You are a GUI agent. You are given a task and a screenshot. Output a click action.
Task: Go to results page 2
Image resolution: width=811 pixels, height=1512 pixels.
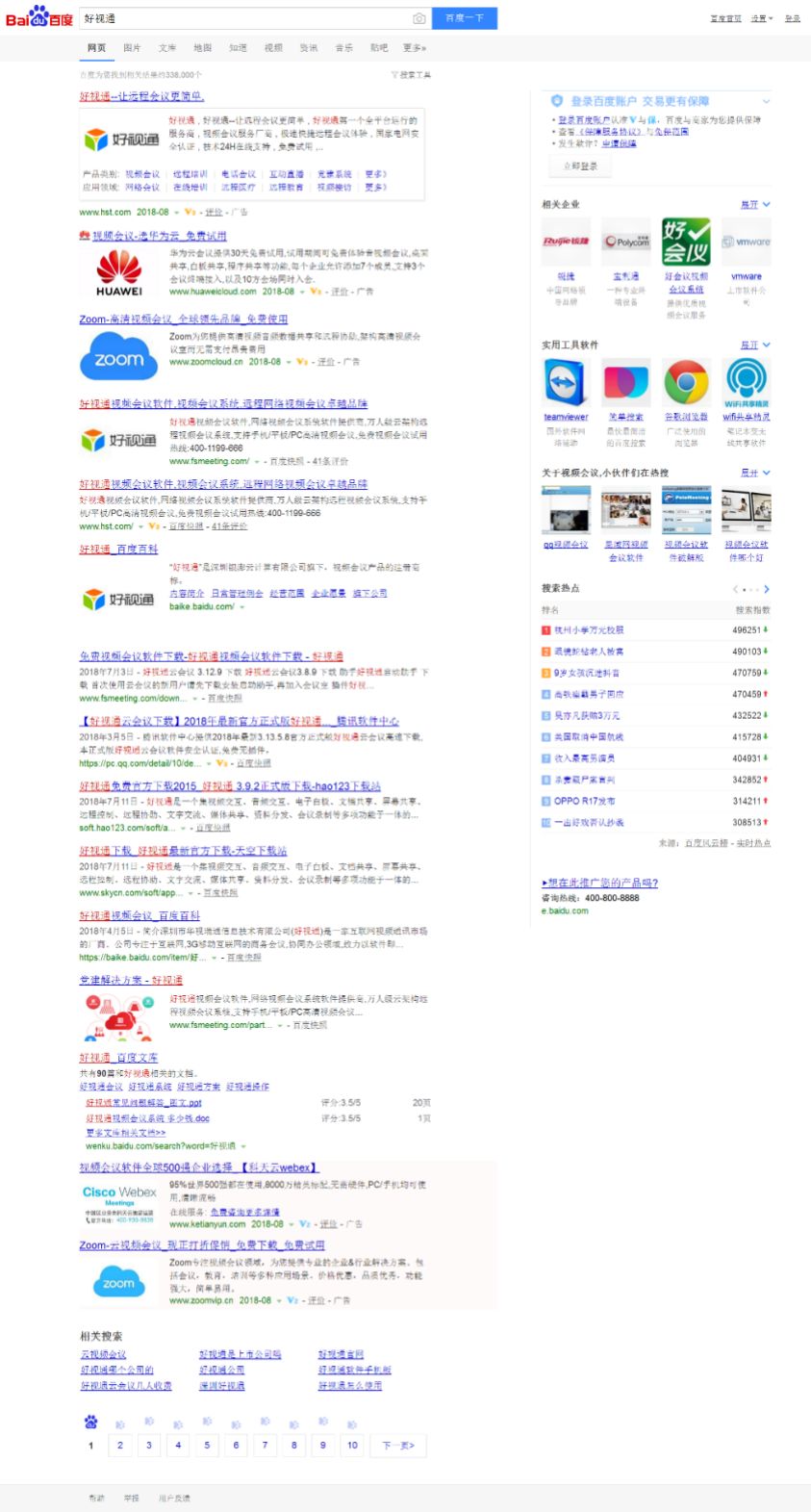120,1445
